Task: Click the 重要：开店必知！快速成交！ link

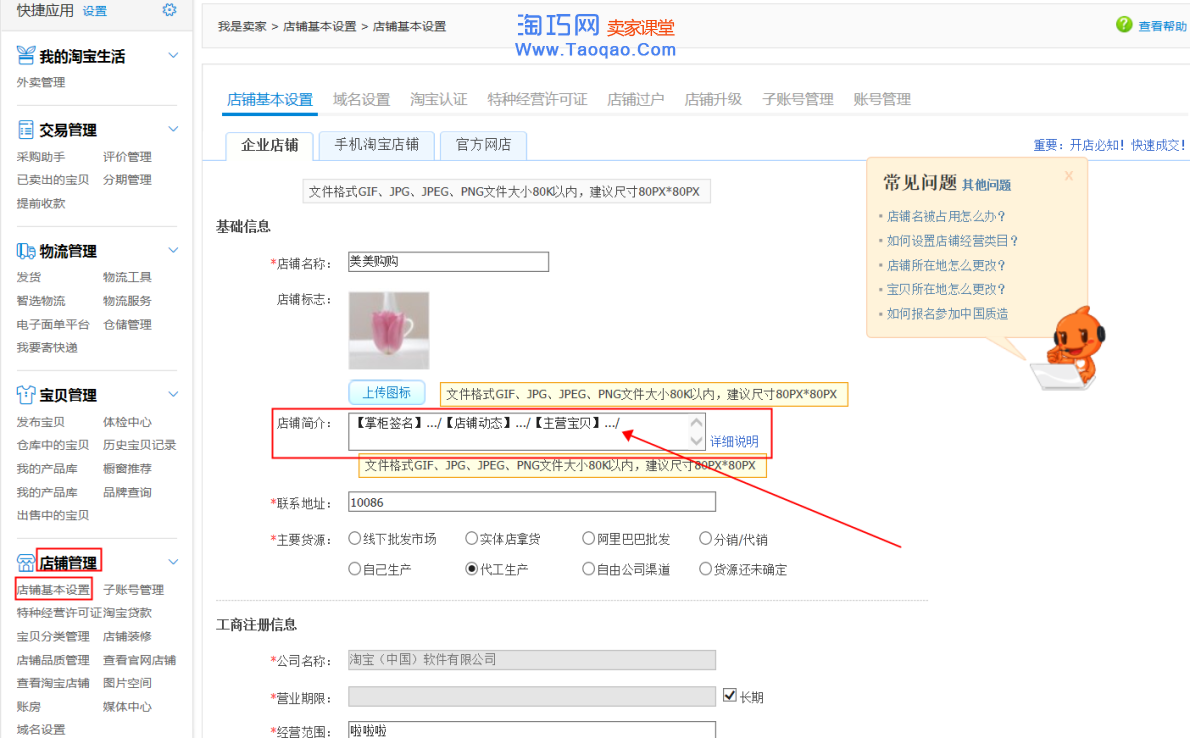Action: click(1109, 145)
